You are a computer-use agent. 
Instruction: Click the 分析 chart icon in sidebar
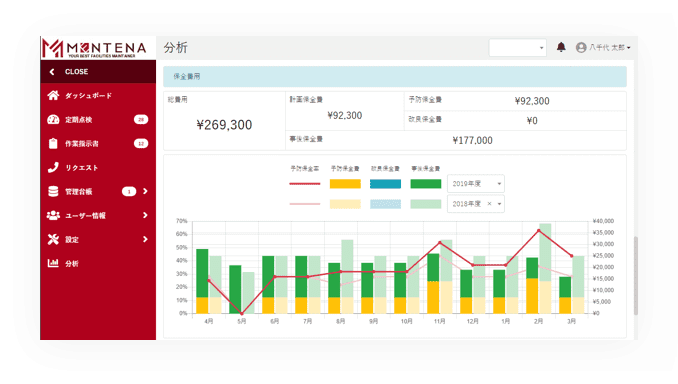click(53, 263)
